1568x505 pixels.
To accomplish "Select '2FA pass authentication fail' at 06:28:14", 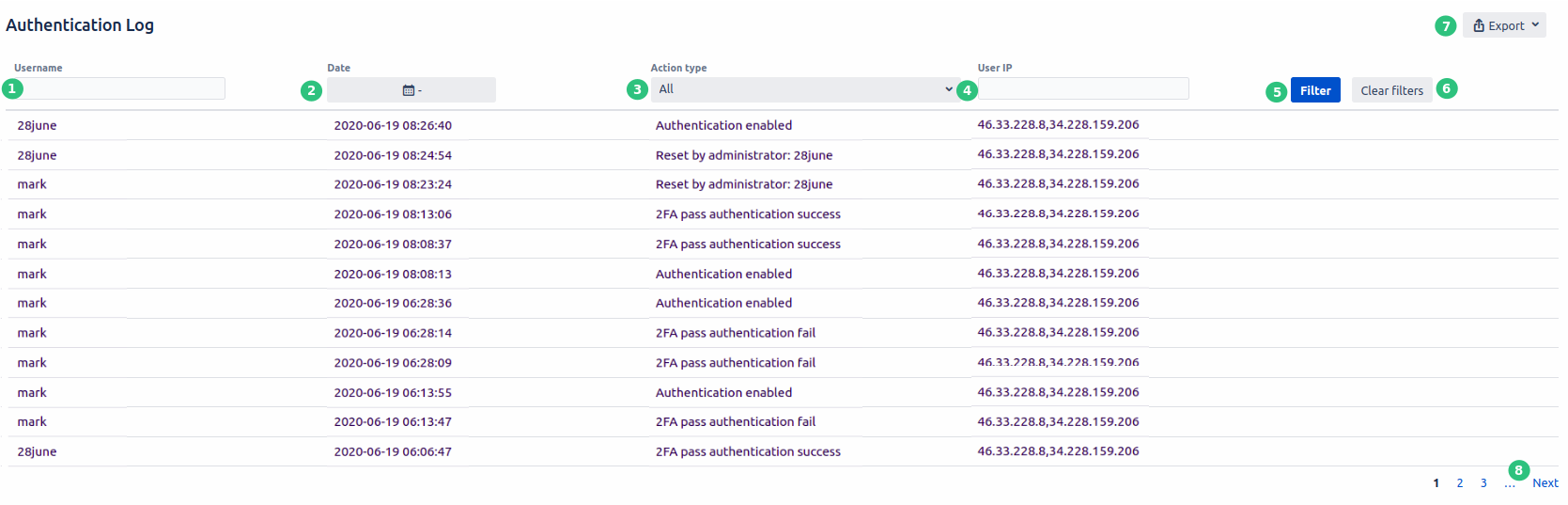I will coord(736,333).
